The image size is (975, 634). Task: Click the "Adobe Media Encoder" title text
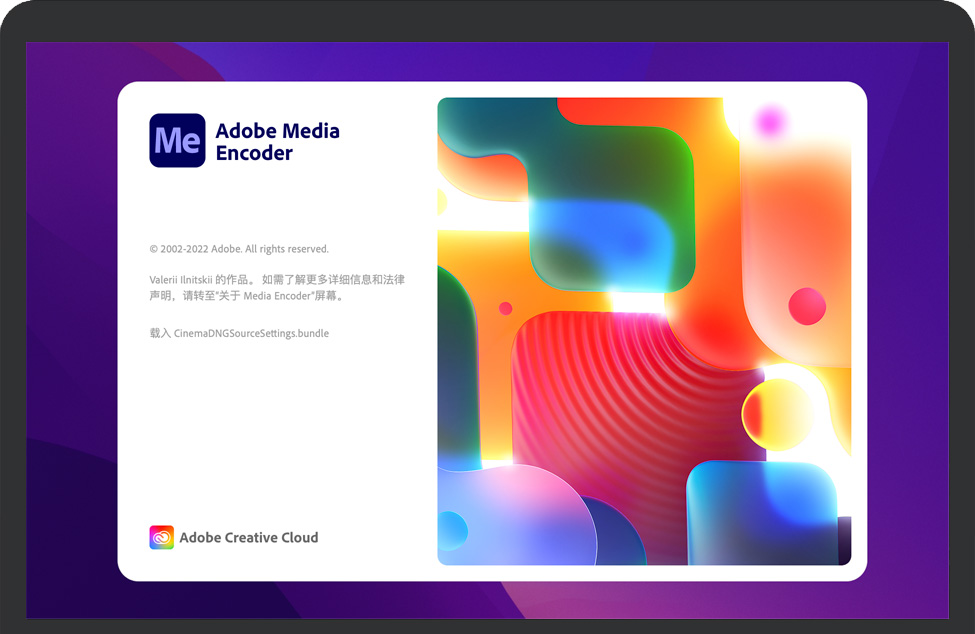pyautogui.click(x=277, y=141)
